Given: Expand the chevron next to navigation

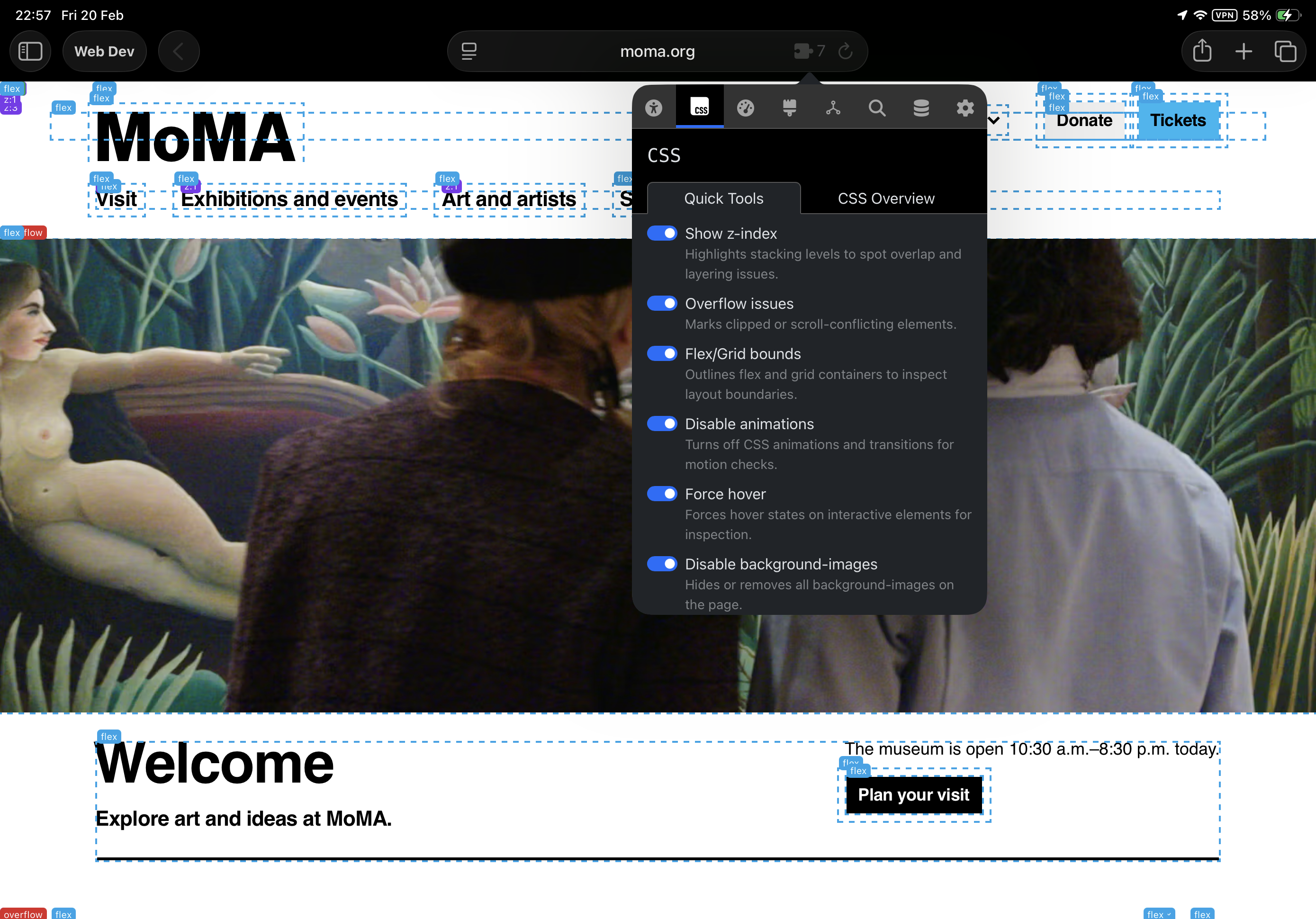Looking at the screenshot, I should point(993,121).
